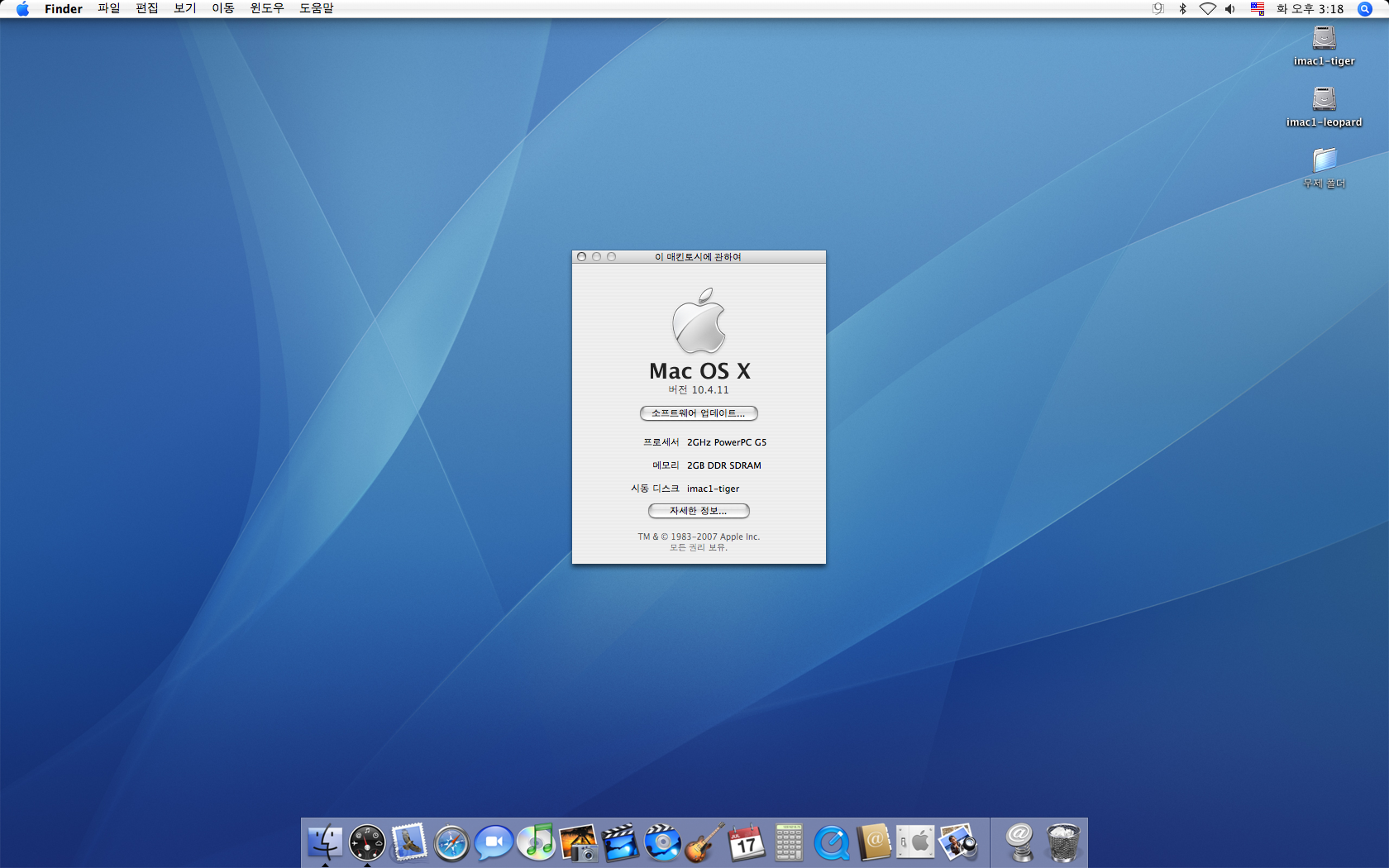1389x868 pixels.
Task: Open System Preferences in the Dock
Action: 916,843
